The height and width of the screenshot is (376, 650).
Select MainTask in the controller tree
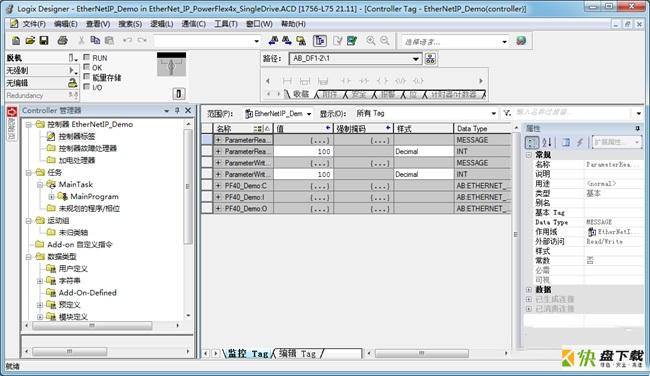click(76, 184)
